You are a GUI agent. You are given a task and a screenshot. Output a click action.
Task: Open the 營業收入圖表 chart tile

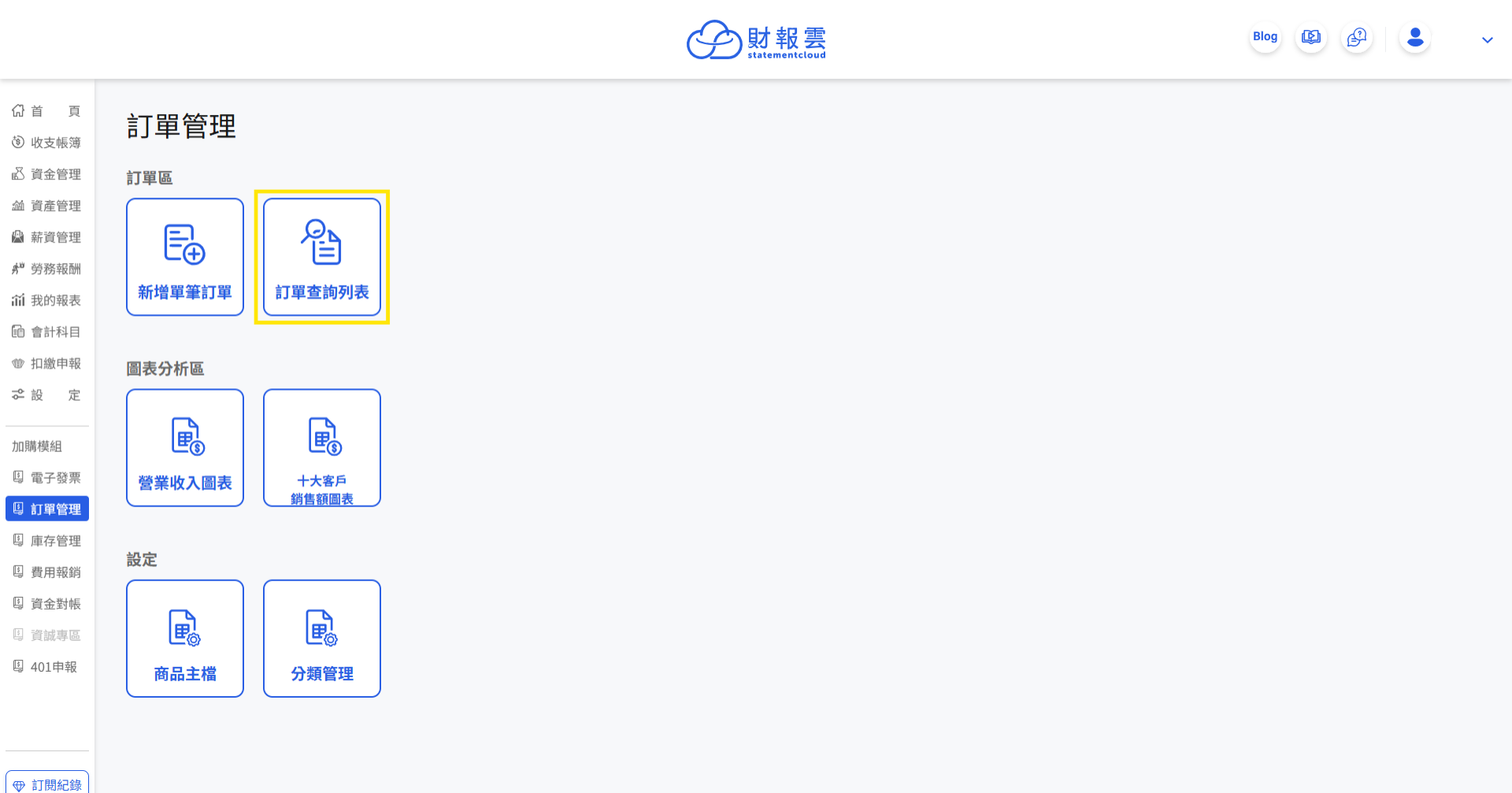pos(185,447)
